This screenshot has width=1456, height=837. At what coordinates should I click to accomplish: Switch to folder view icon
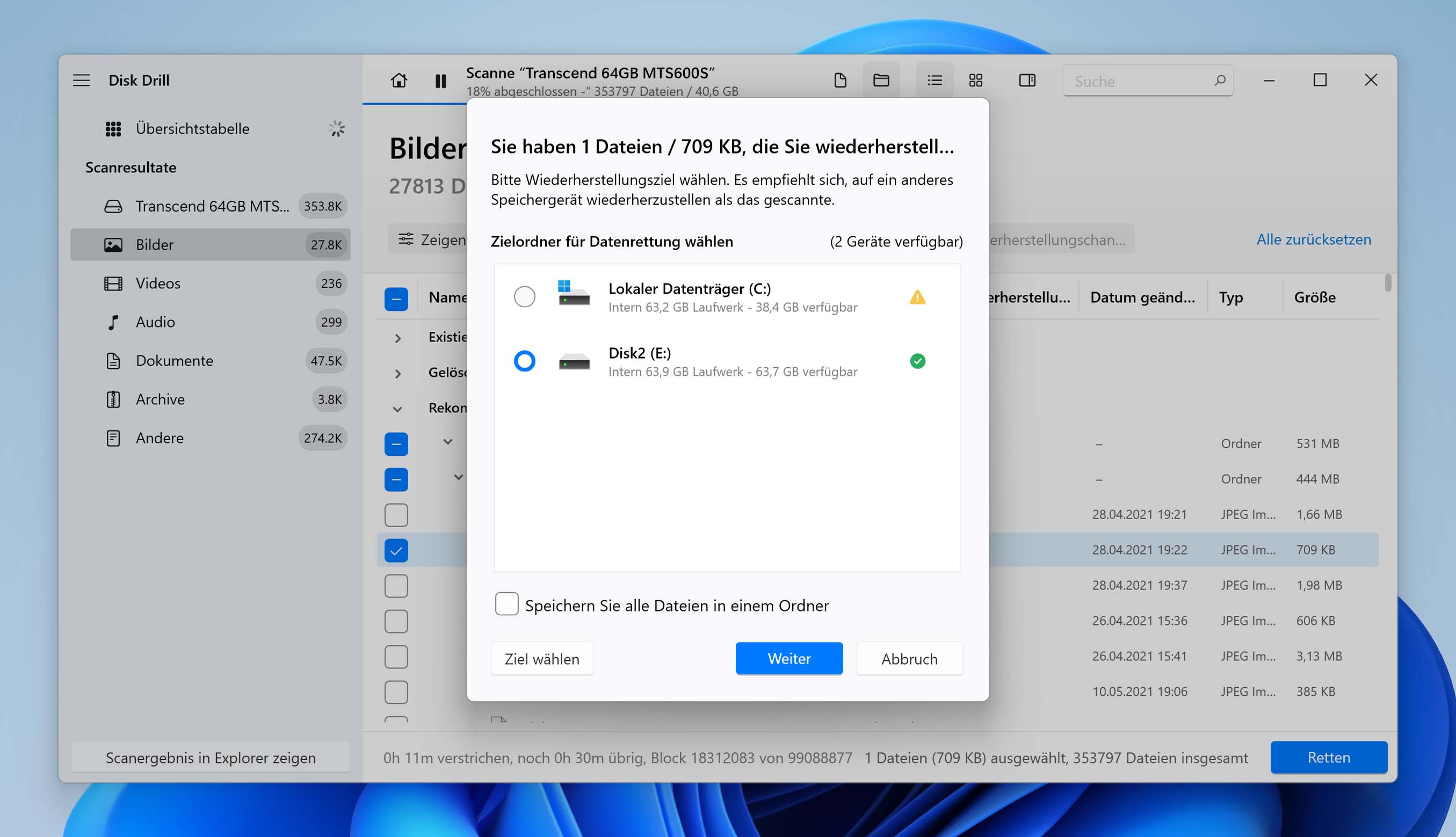pos(881,80)
